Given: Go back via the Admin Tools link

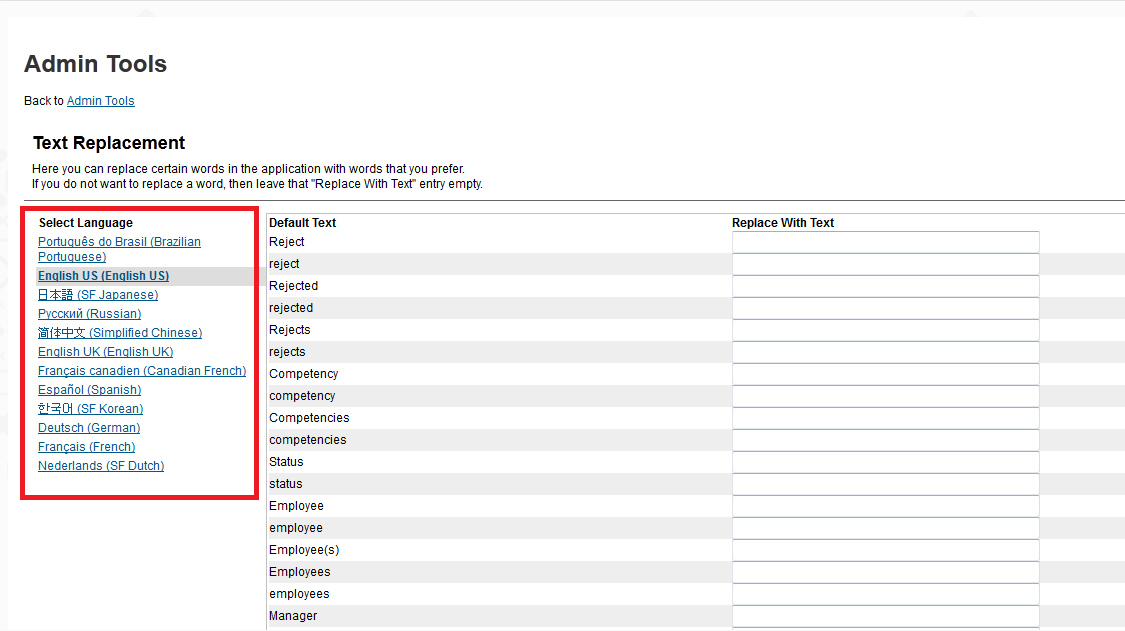Looking at the screenshot, I should tap(100, 101).
